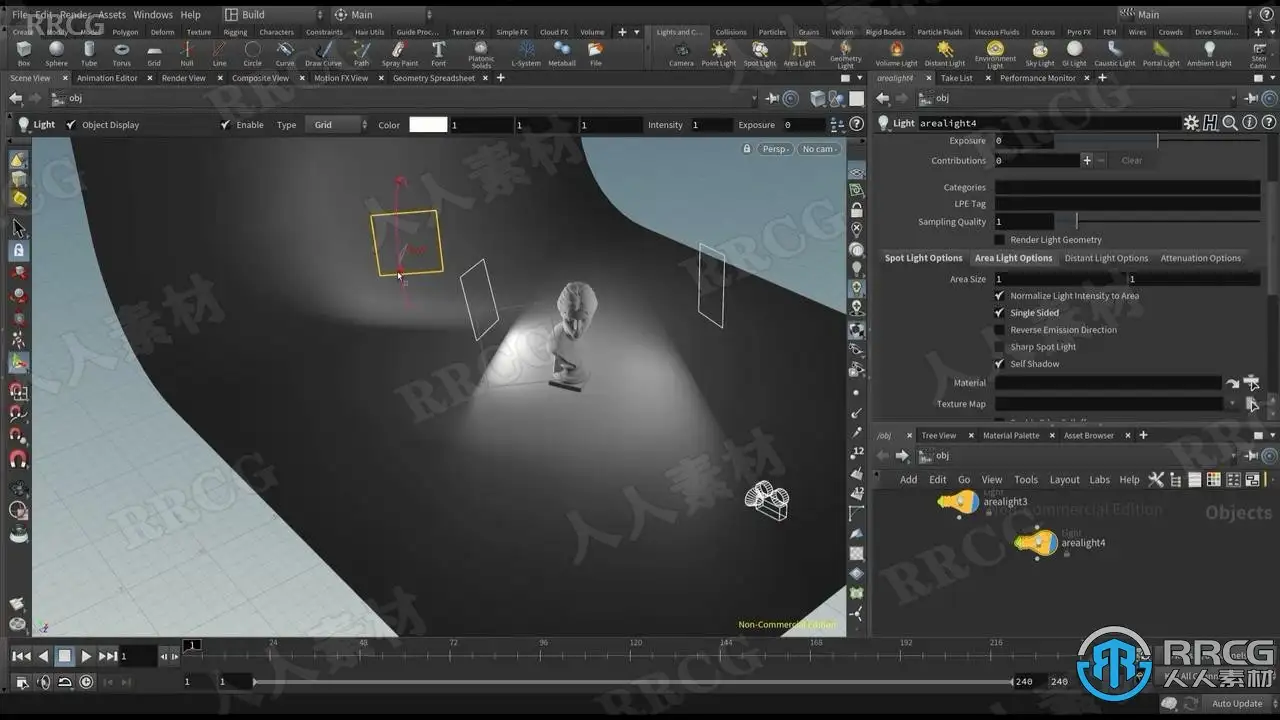The height and width of the screenshot is (720, 1280).
Task: Click the Environment Light shelf icon
Action: coord(994,52)
